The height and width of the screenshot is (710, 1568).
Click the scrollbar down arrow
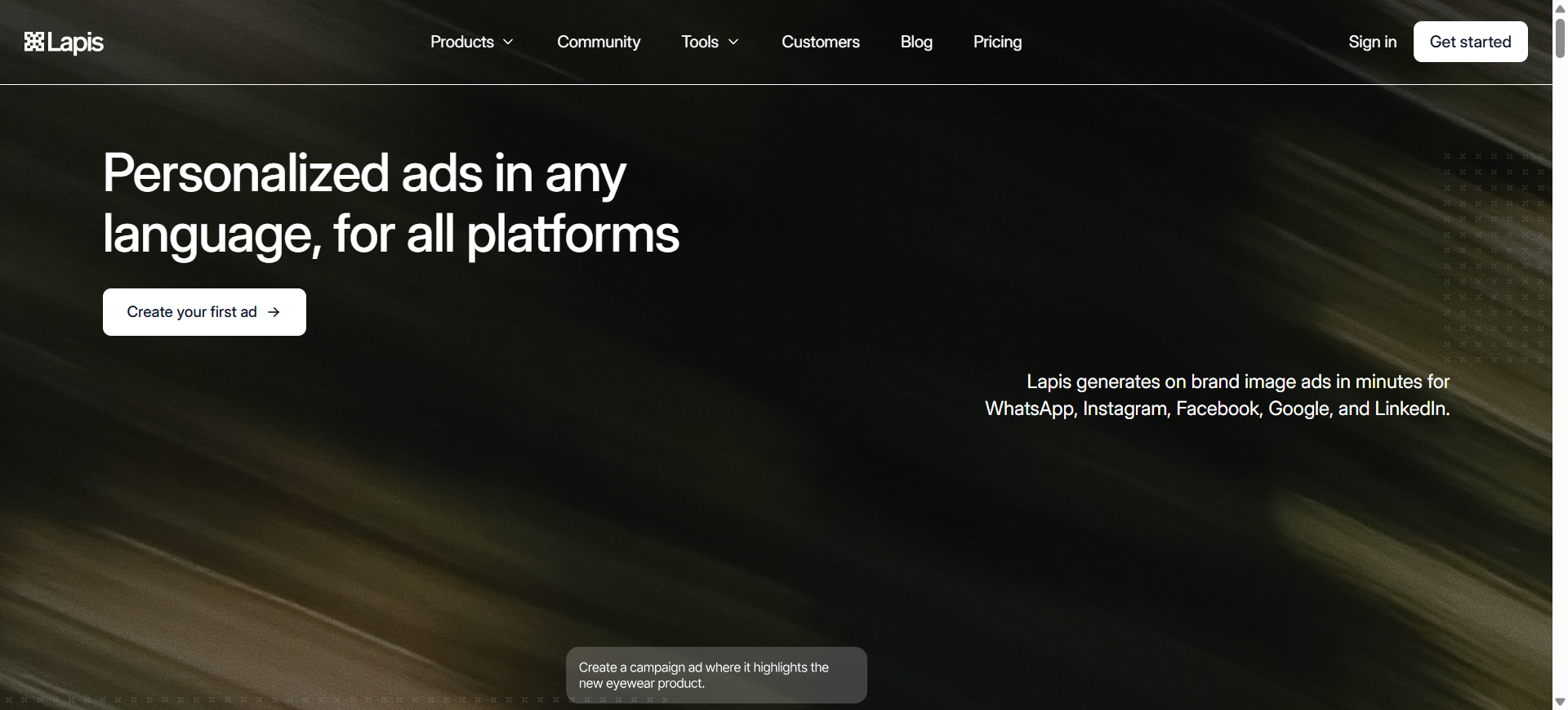point(1560,702)
